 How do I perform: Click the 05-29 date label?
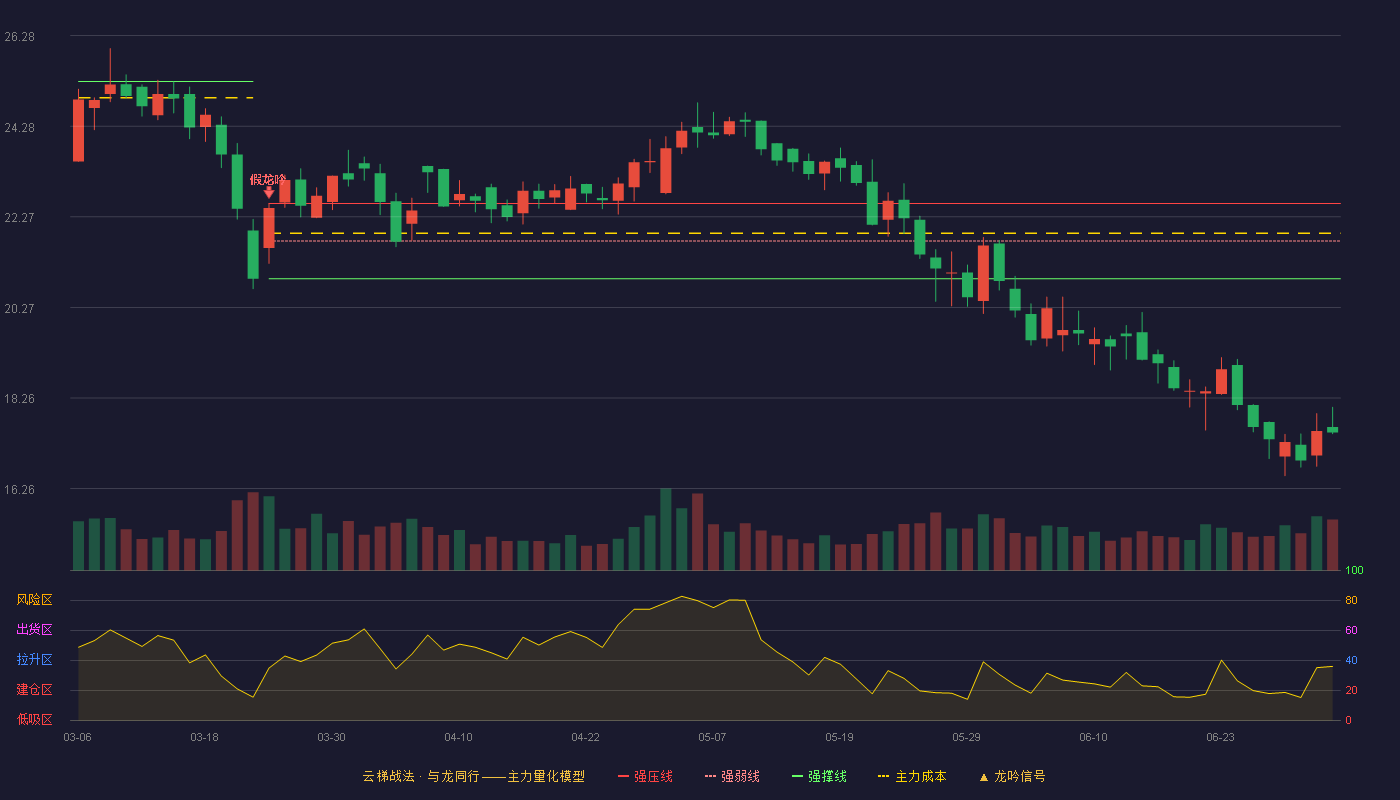(966, 737)
